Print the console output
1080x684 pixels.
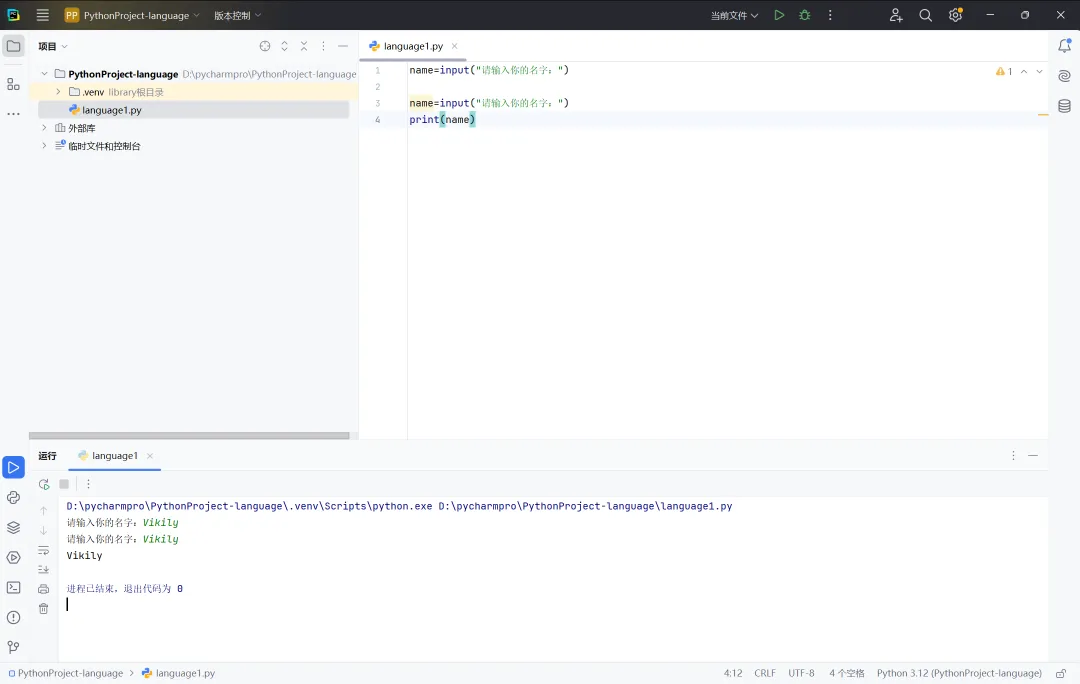click(43, 589)
